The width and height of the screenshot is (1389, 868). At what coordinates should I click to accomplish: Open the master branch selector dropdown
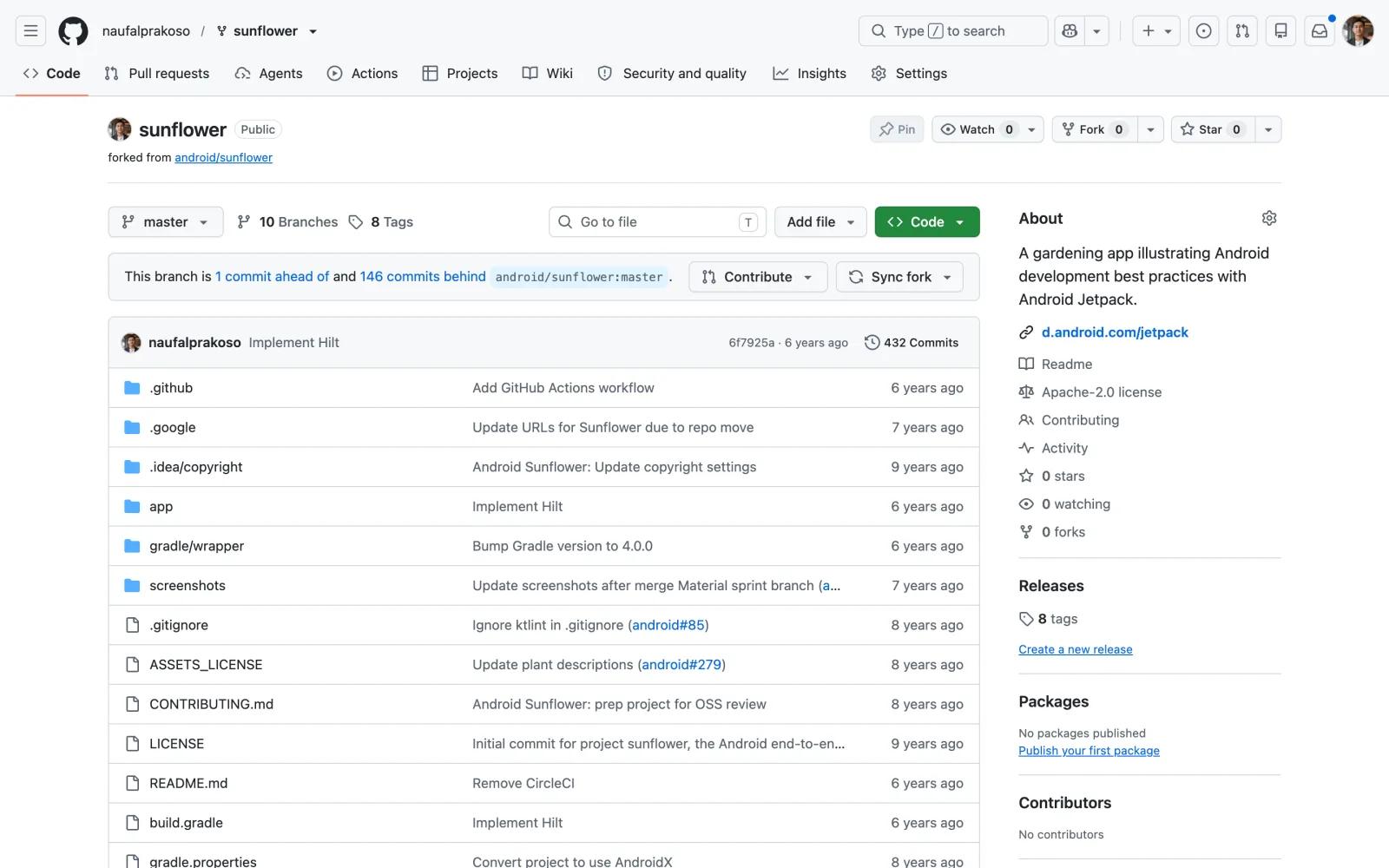point(166,222)
